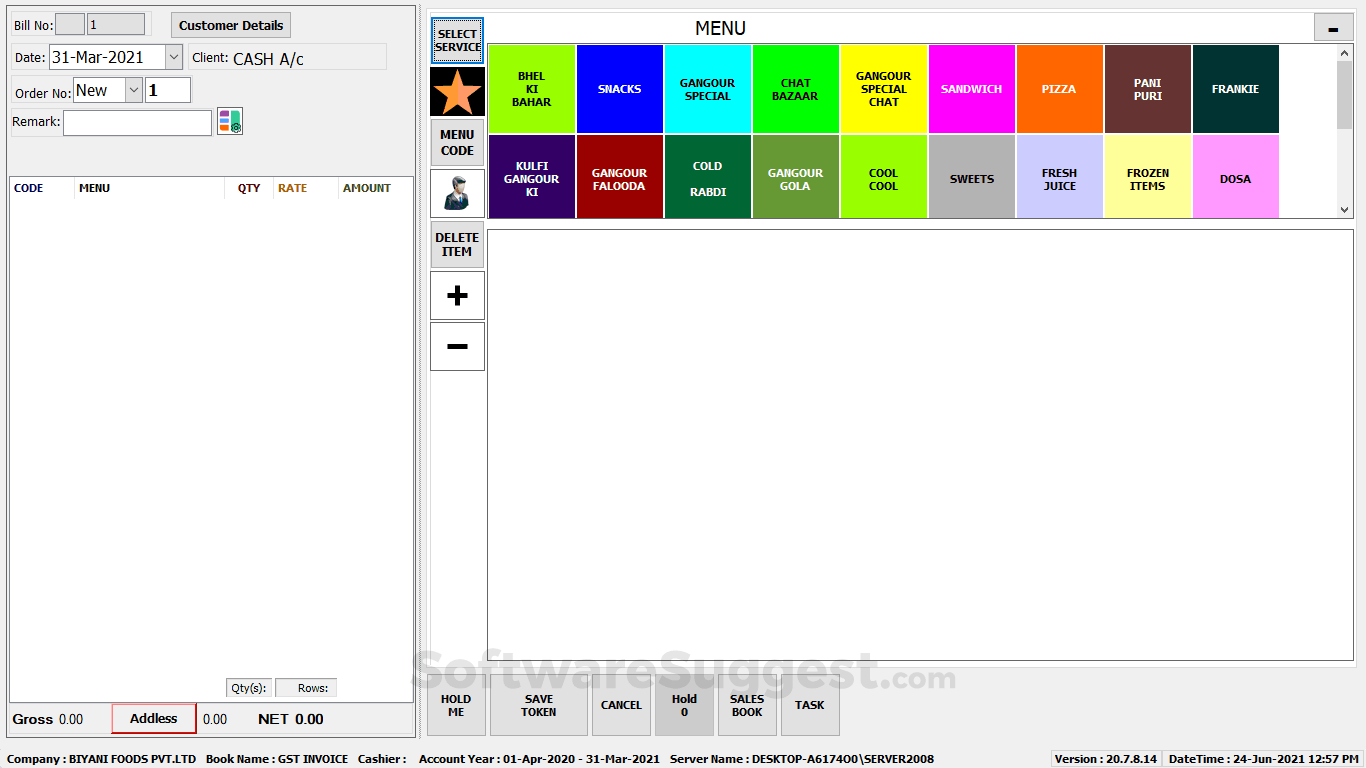Select the bright yellow GANGOUR SPECIAL CHAT tile
The image size is (1366, 768).
tap(883, 88)
